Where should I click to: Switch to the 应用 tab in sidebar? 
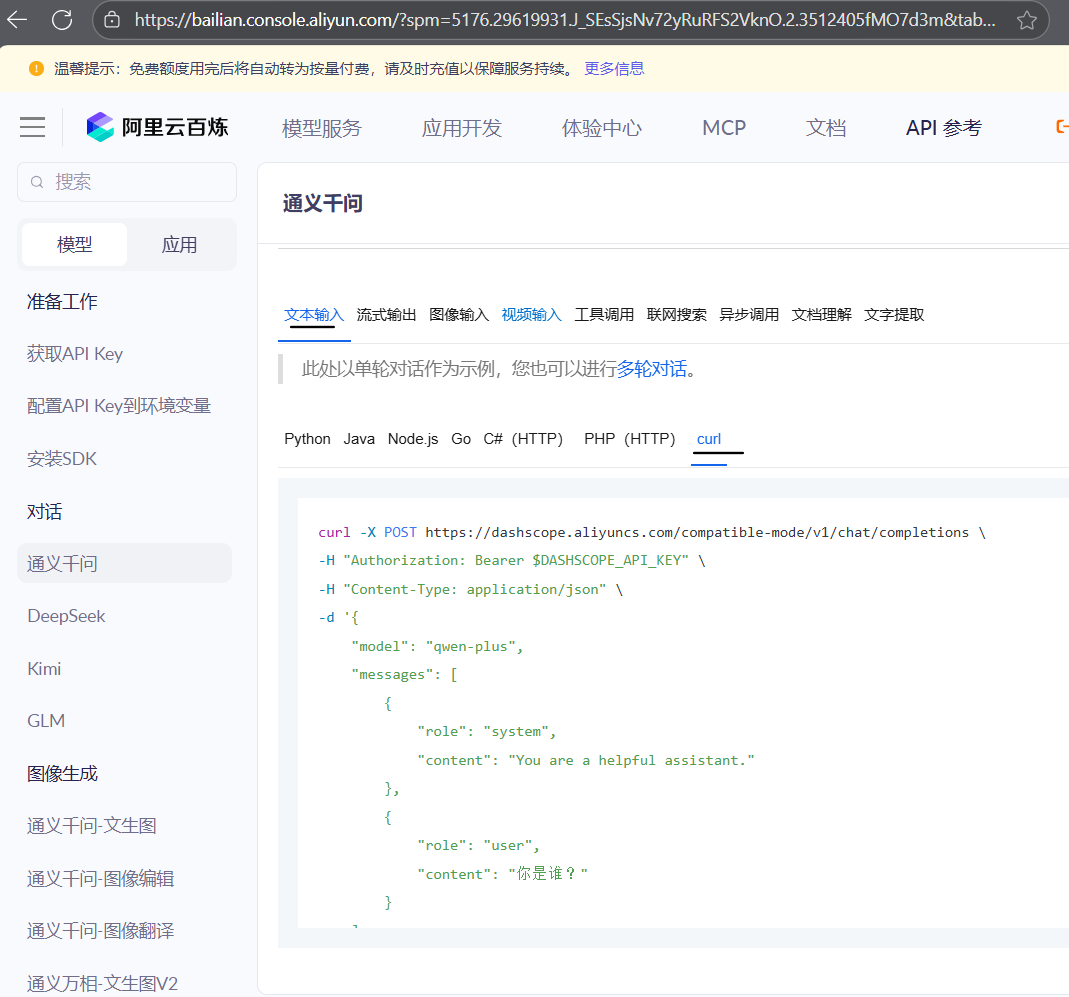click(x=180, y=244)
